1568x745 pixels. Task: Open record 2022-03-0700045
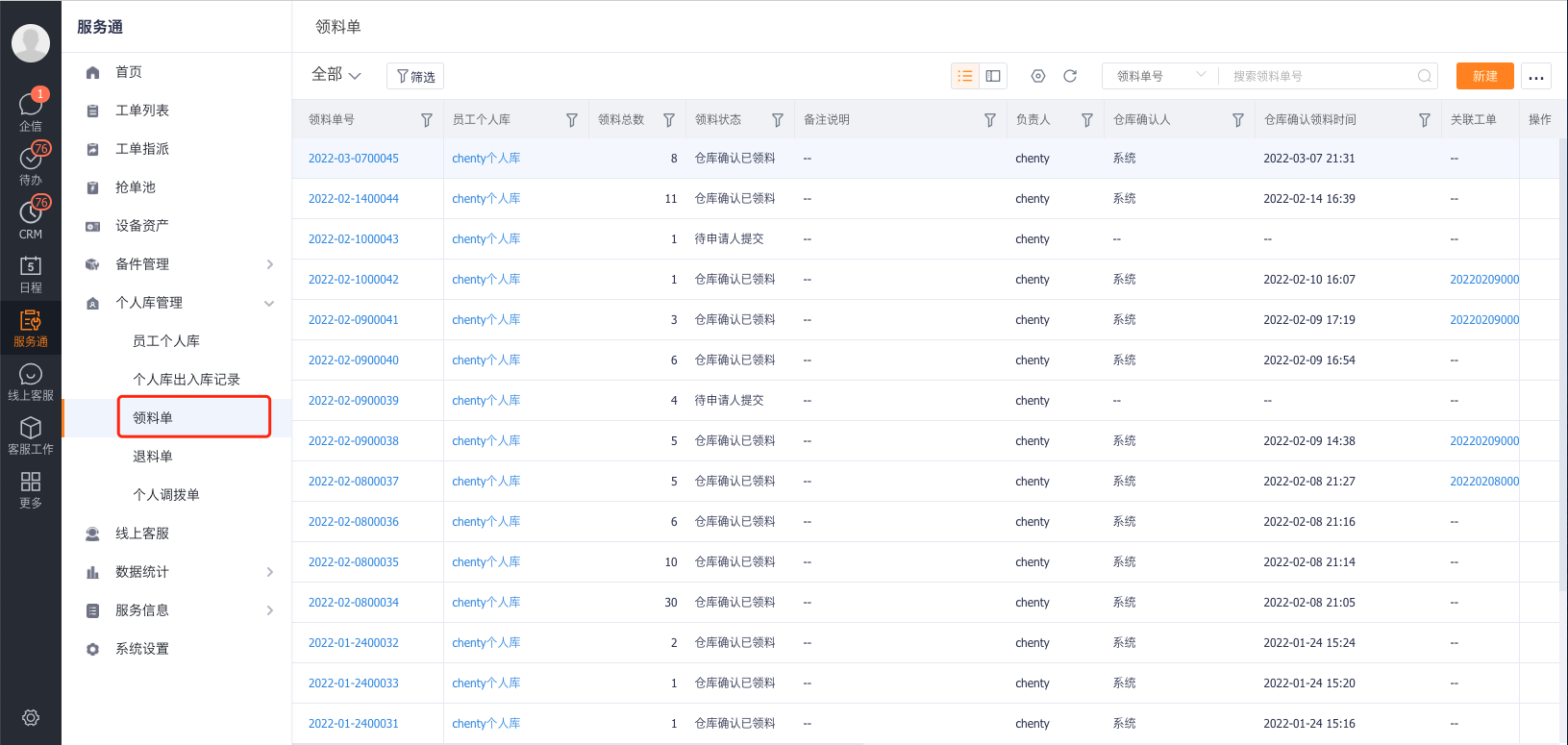point(354,159)
